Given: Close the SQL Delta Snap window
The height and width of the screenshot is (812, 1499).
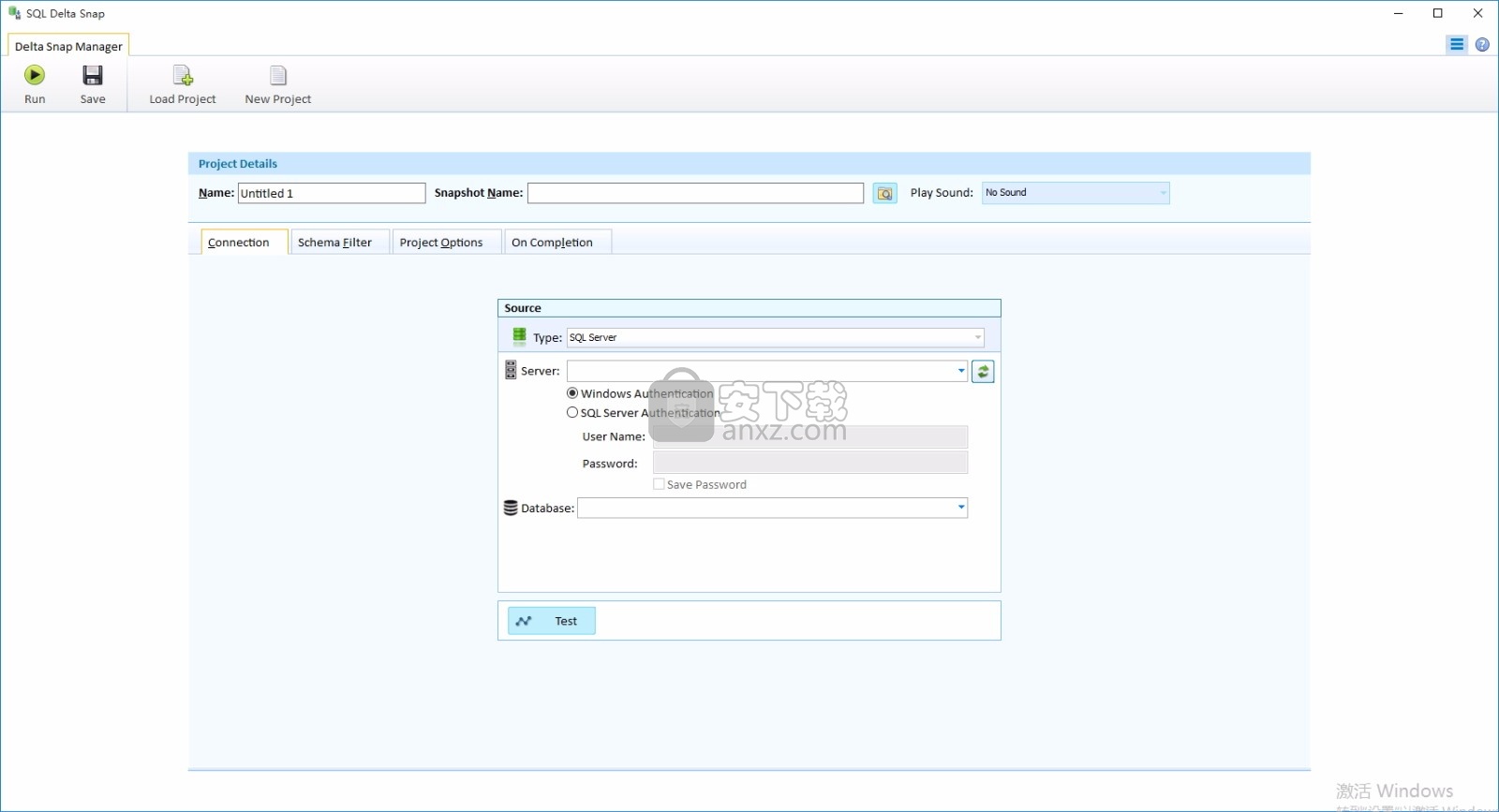Looking at the screenshot, I should point(1477,13).
